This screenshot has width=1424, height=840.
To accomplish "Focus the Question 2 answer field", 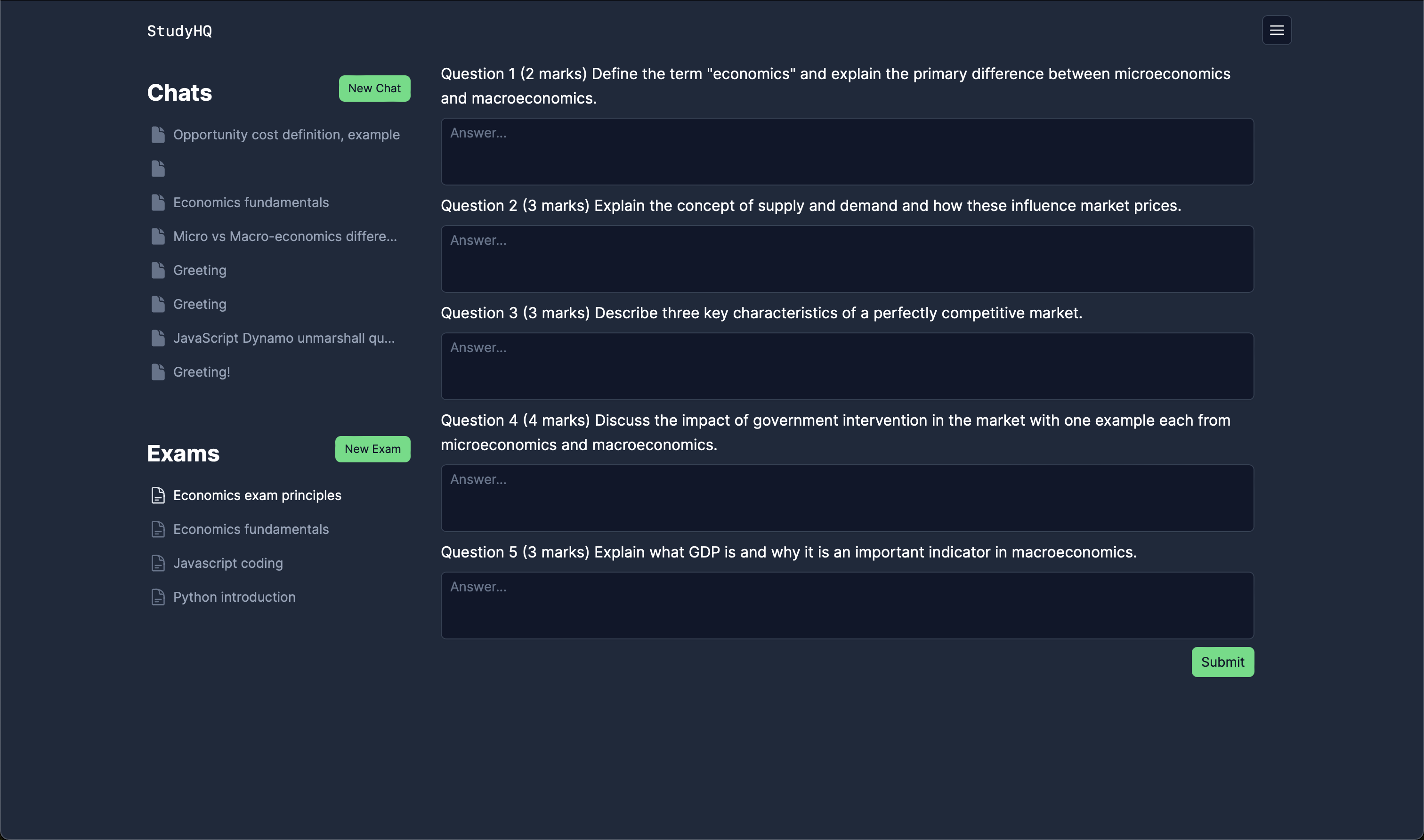I will point(847,258).
